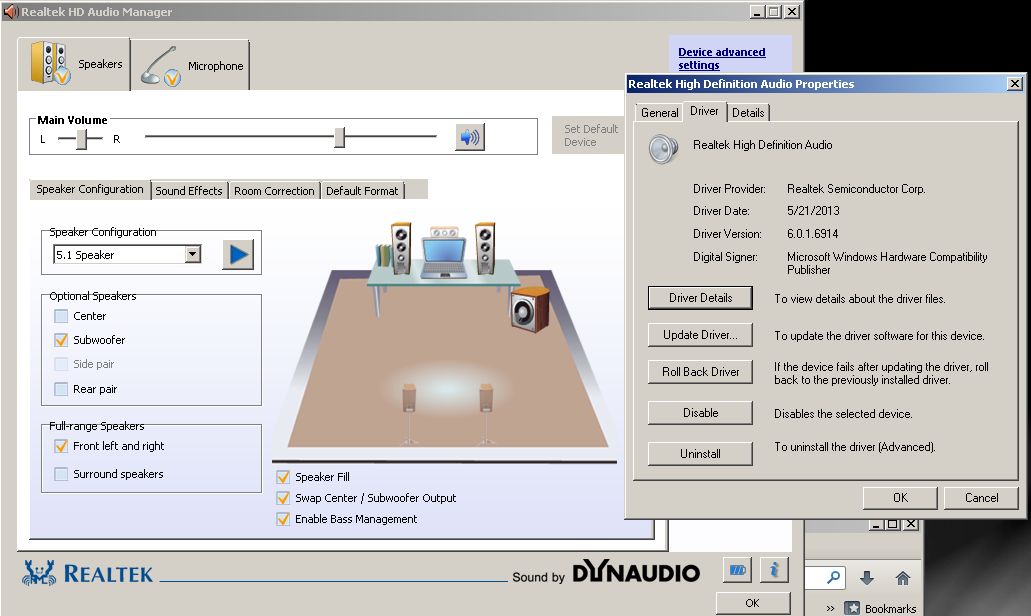Switch to the Details tab in Properties
The height and width of the screenshot is (616, 1031).
point(748,113)
